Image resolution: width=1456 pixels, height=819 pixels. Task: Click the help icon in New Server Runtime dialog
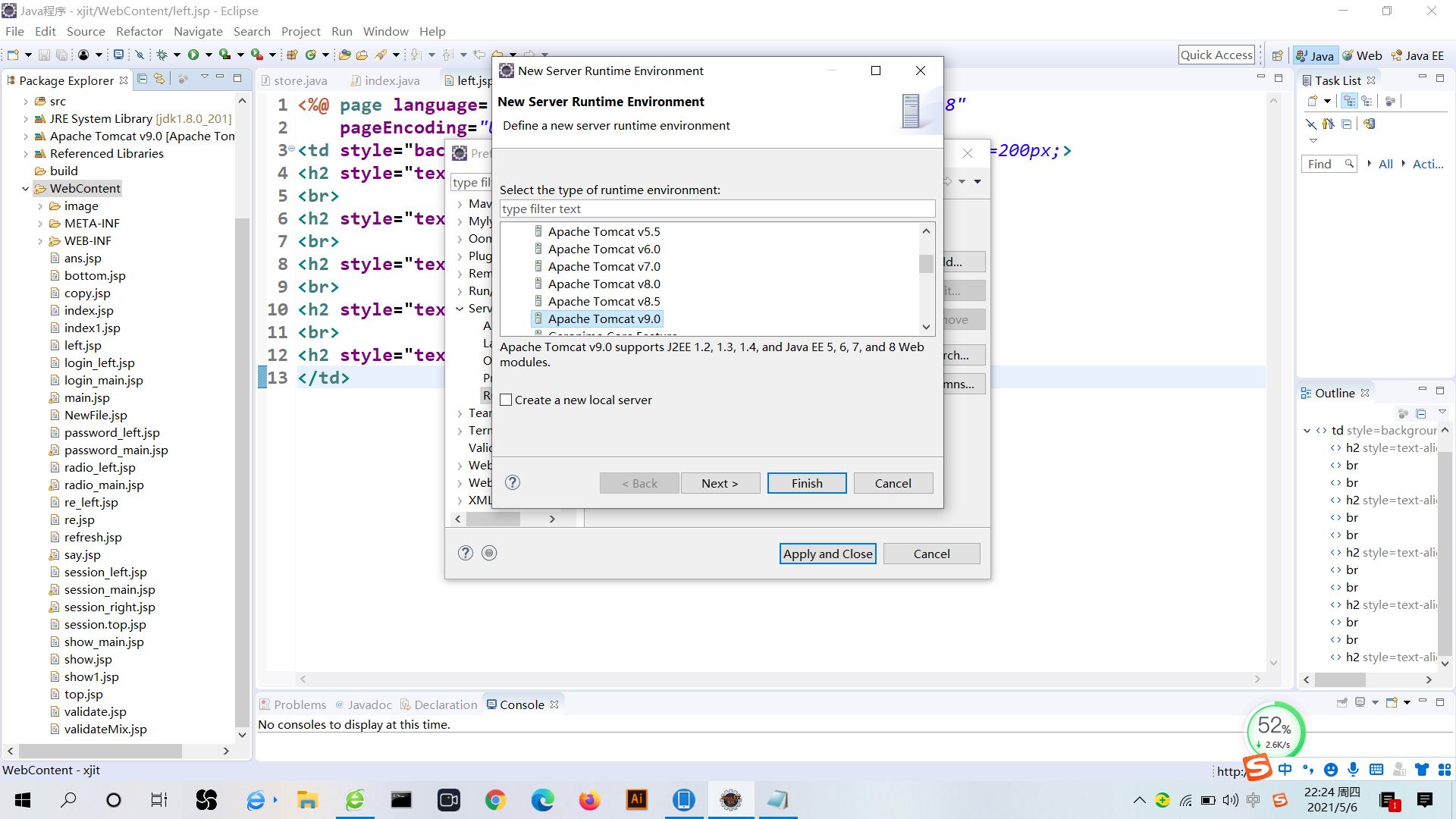click(x=513, y=482)
